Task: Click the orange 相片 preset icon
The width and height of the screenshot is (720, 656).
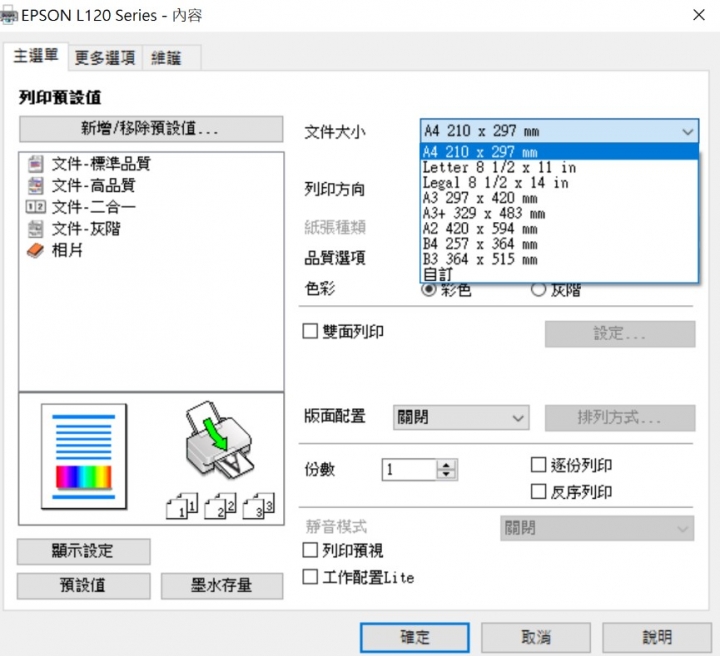Action: click(x=35, y=251)
